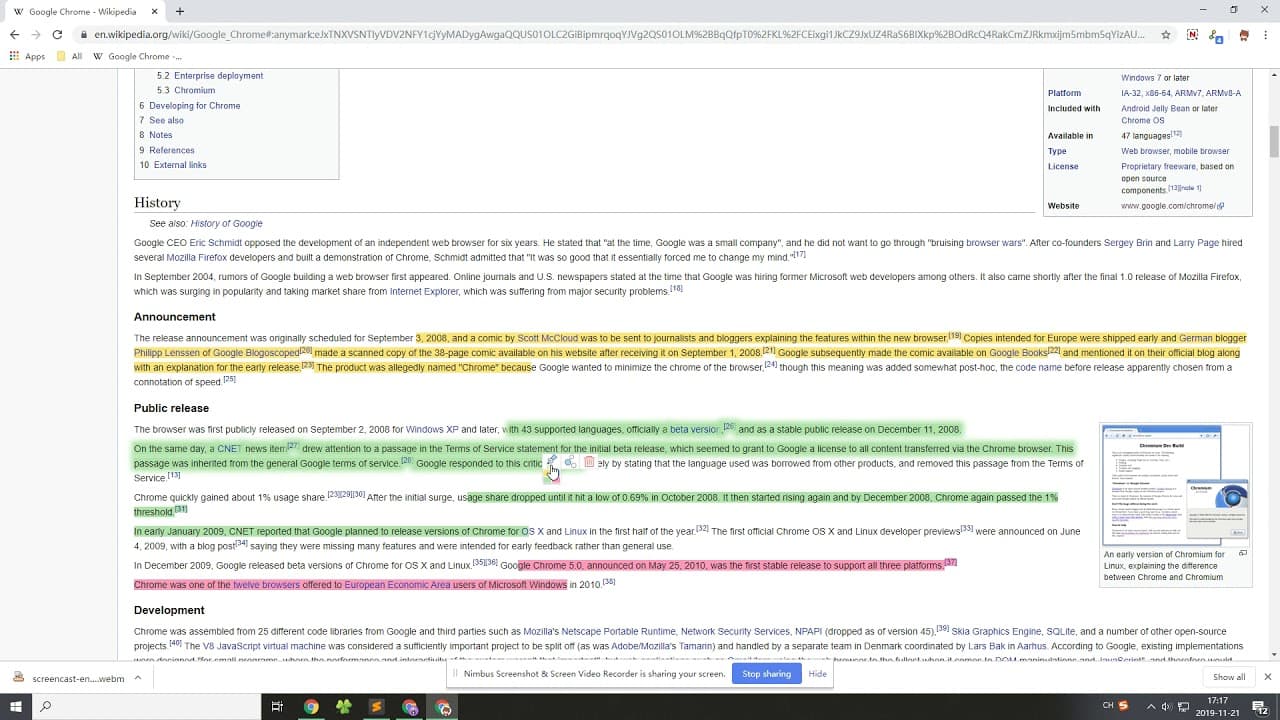Open the Mozilla Firefox link
The width and height of the screenshot is (1280, 720).
(197, 257)
